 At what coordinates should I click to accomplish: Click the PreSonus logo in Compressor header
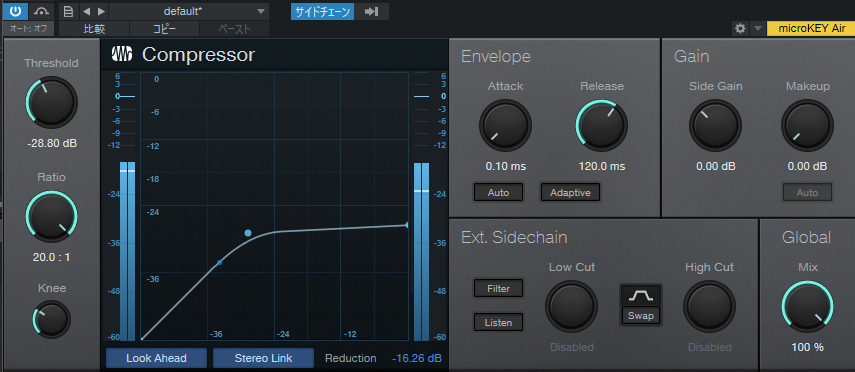click(x=122, y=54)
